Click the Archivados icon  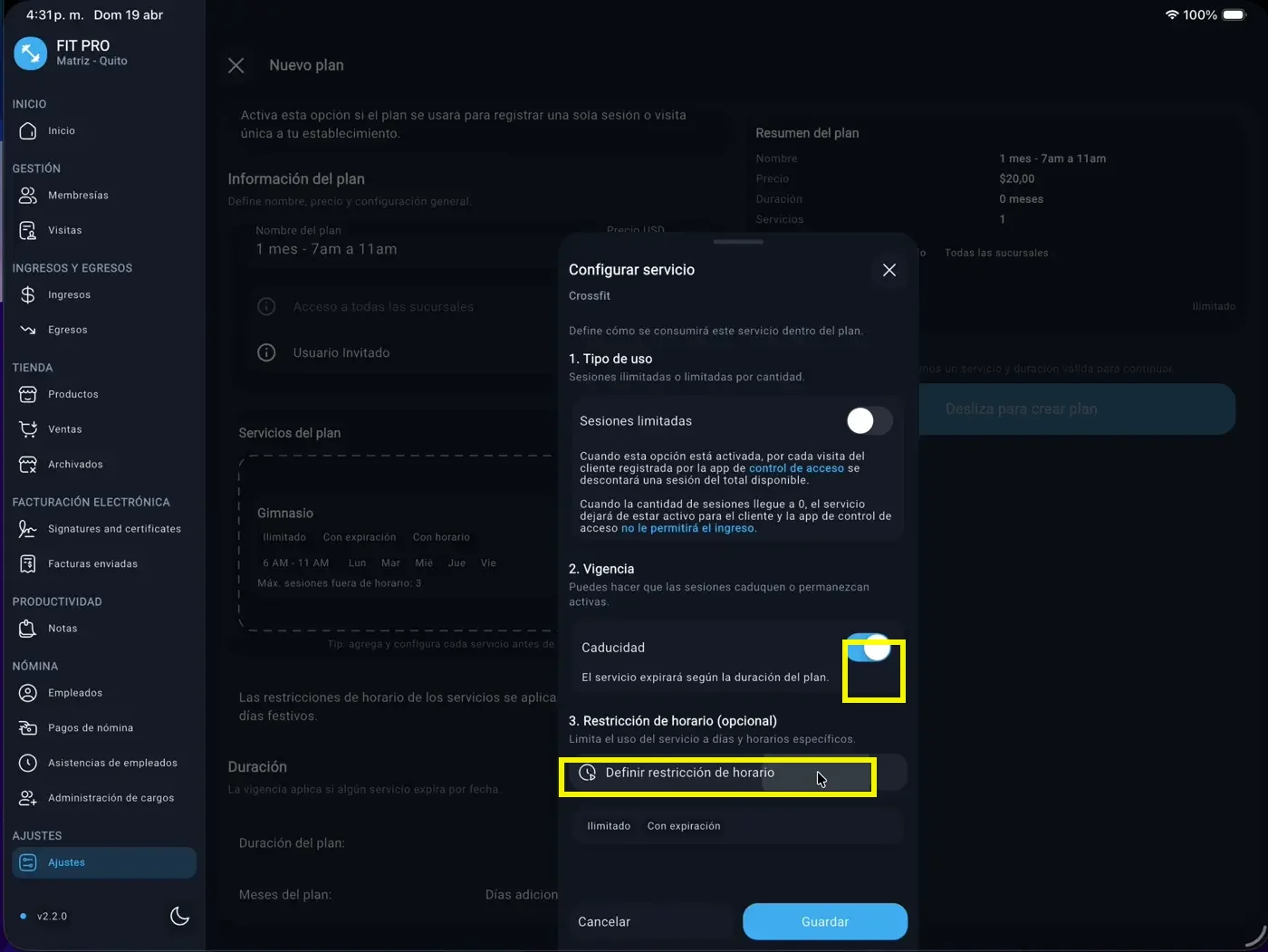pyautogui.click(x=27, y=464)
